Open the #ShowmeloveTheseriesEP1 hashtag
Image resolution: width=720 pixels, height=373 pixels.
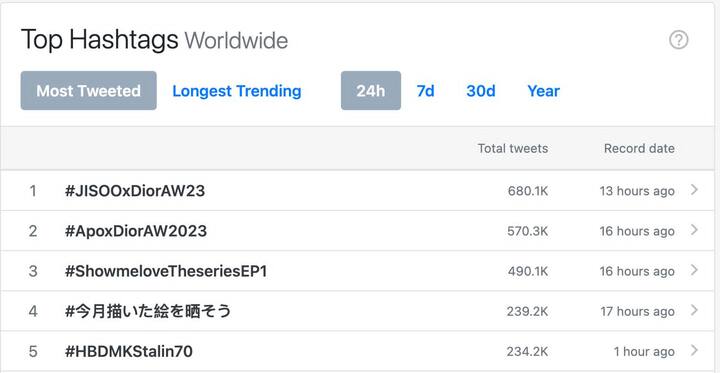point(166,271)
